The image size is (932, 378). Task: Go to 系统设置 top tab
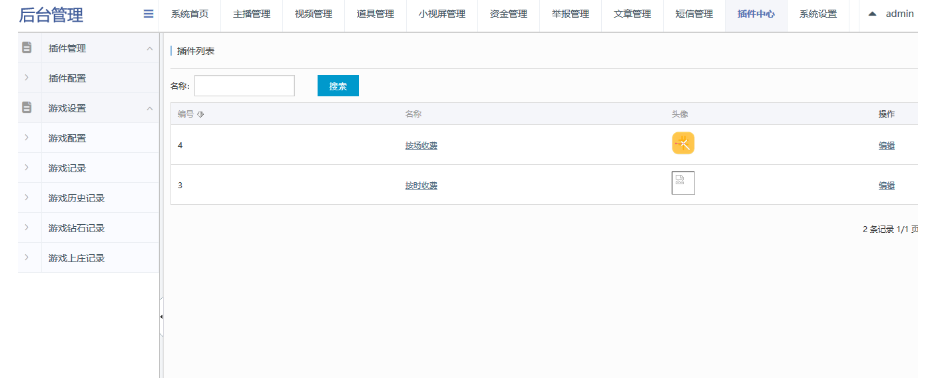(x=818, y=14)
